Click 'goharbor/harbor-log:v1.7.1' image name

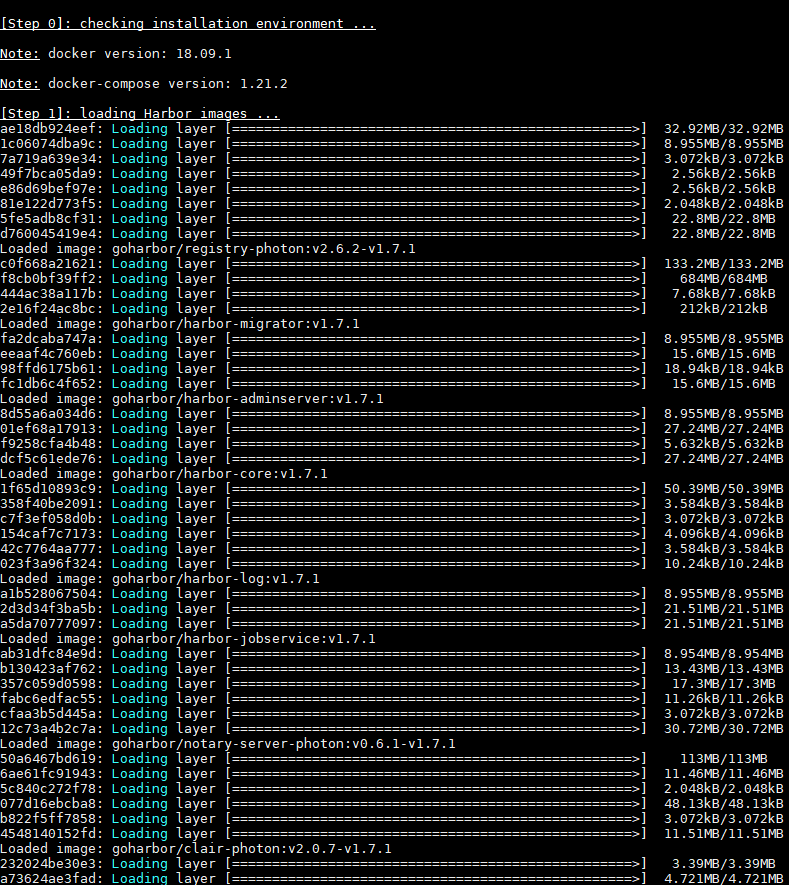click(x=216, y=579)
